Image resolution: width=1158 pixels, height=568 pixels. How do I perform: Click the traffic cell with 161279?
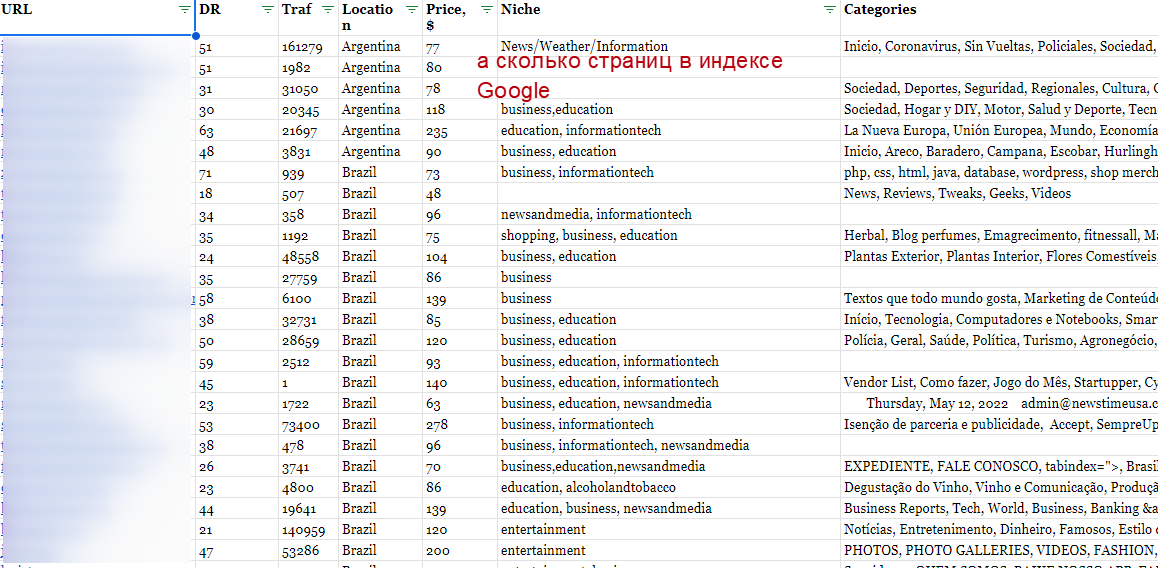coord(309,47)
